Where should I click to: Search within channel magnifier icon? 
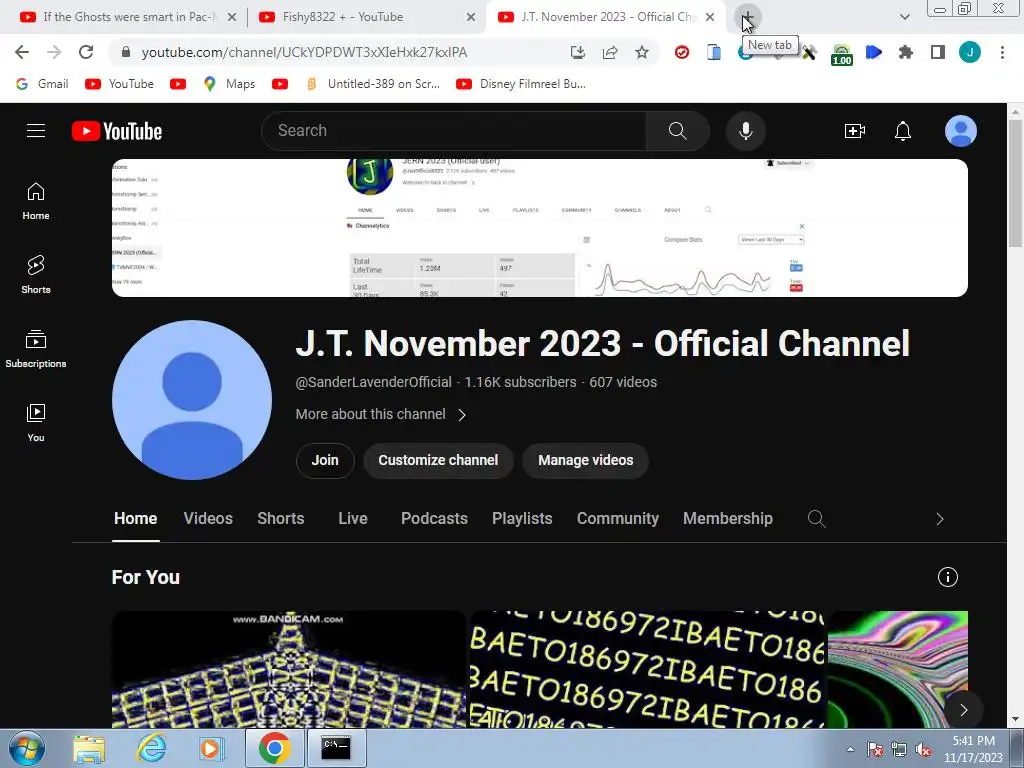click(816, 519)
